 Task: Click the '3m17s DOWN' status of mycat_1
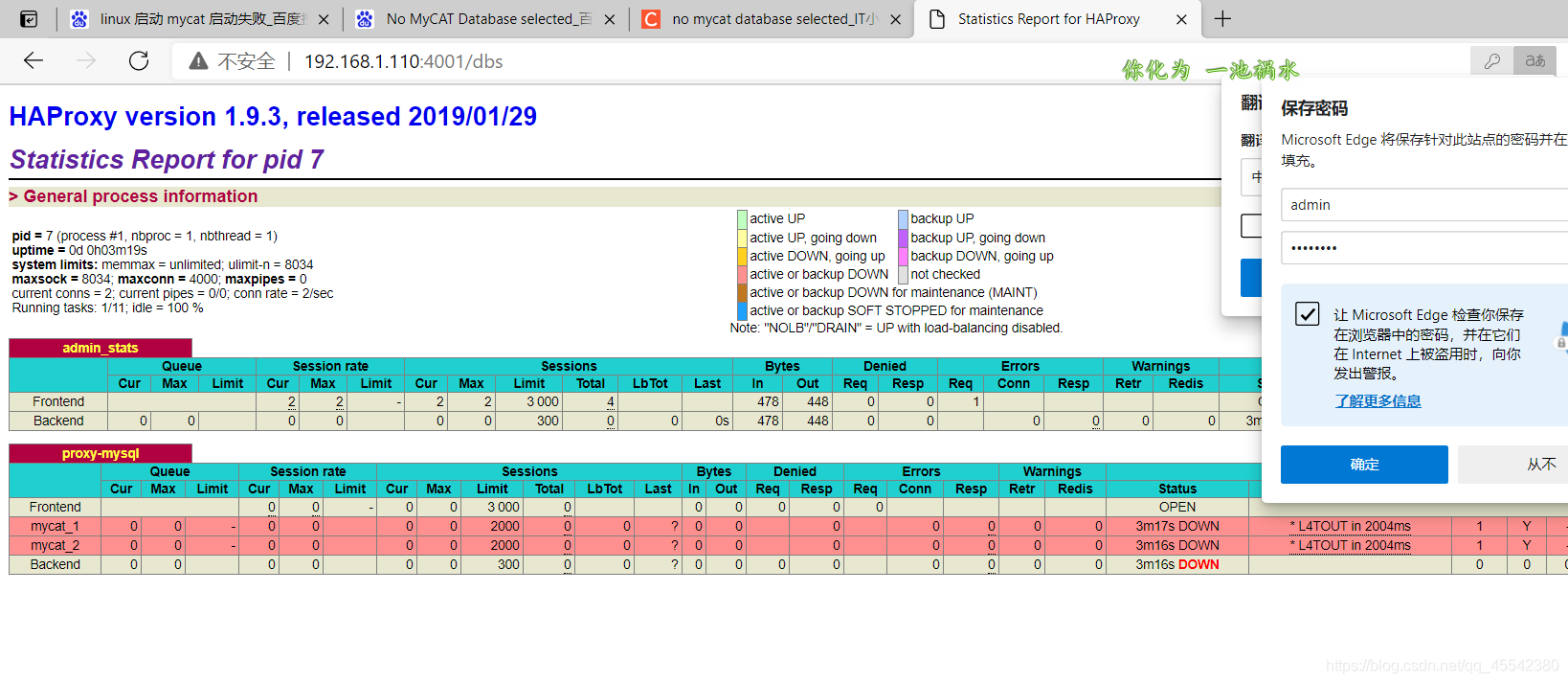[x=1177, y=526]
